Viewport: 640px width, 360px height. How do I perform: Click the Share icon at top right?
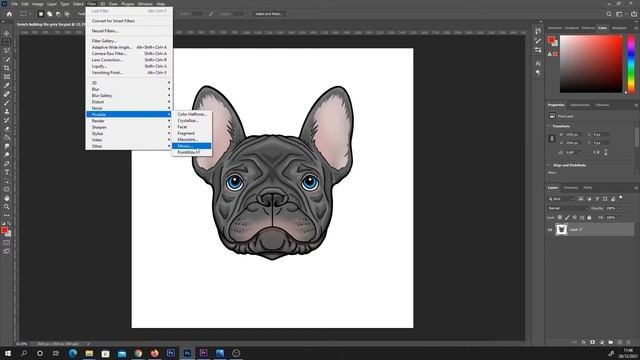click(634, 14)
